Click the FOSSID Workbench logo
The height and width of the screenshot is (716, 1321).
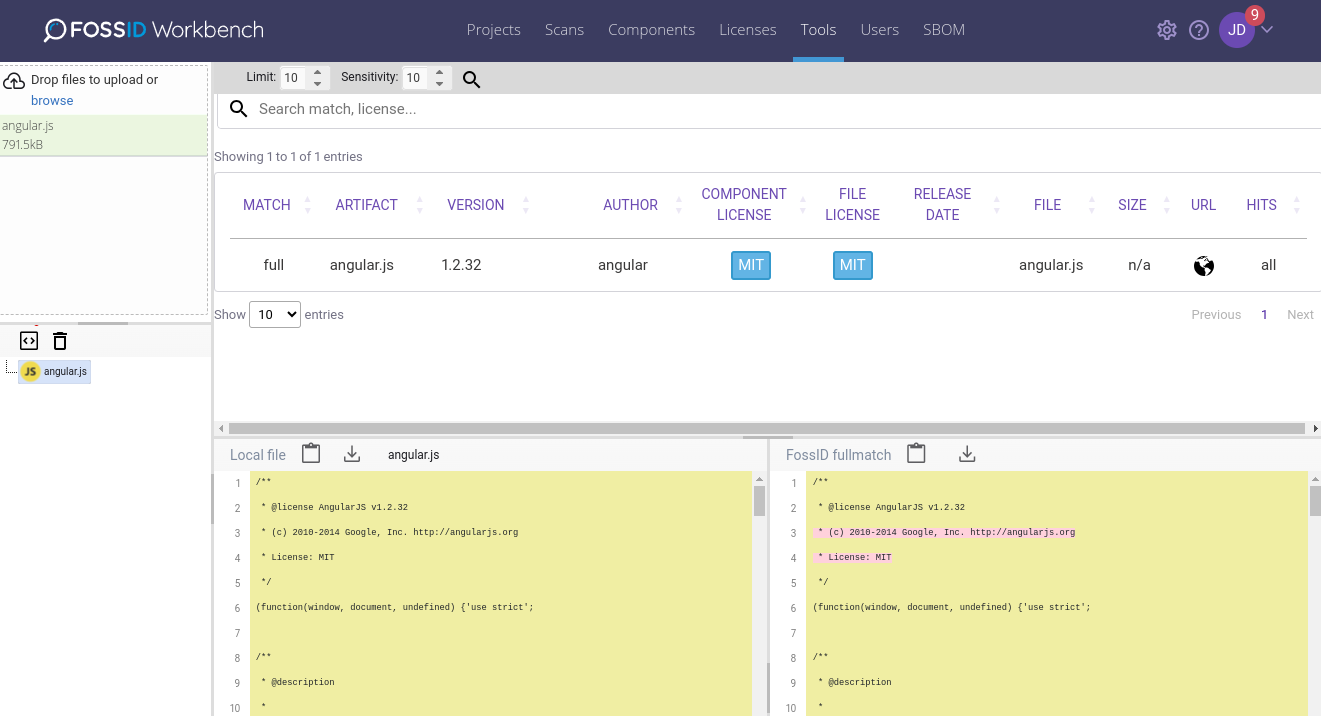[154, 30]
